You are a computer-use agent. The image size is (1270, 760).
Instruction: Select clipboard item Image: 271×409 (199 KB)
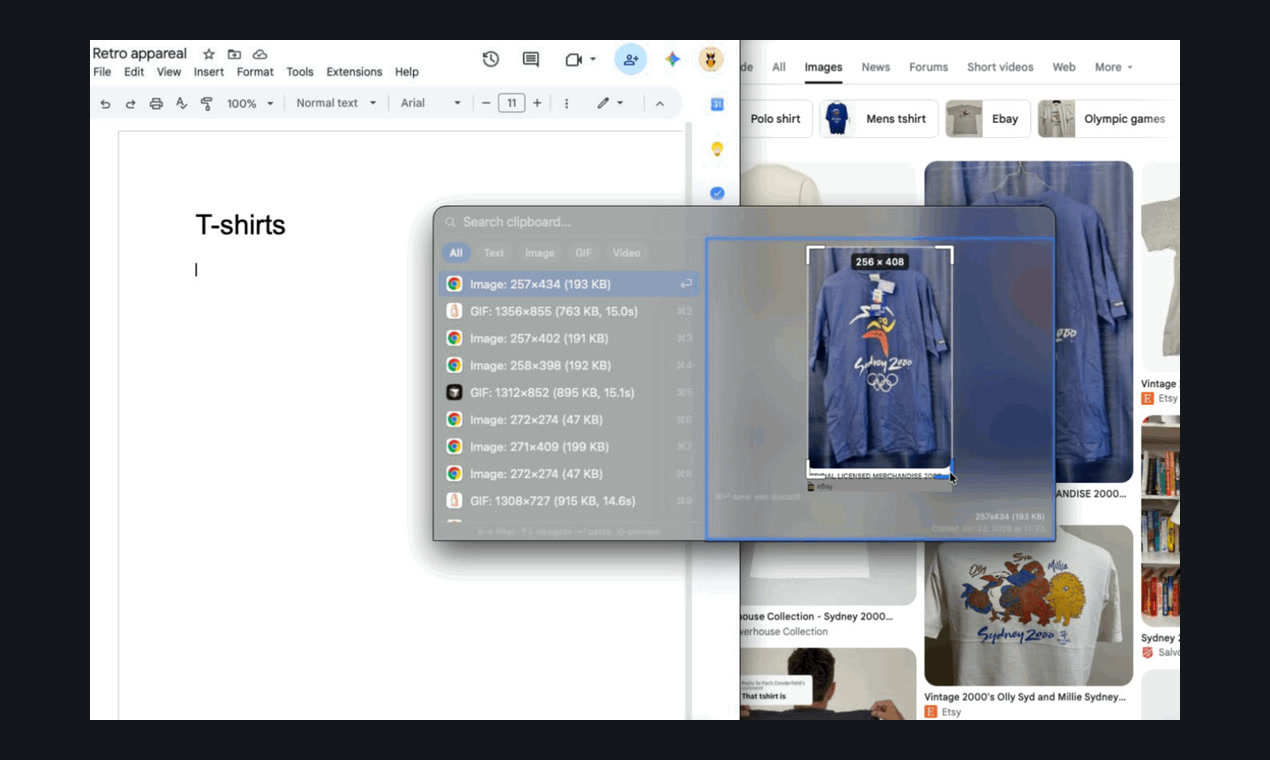pyautogui.click(x=569, y=447)
